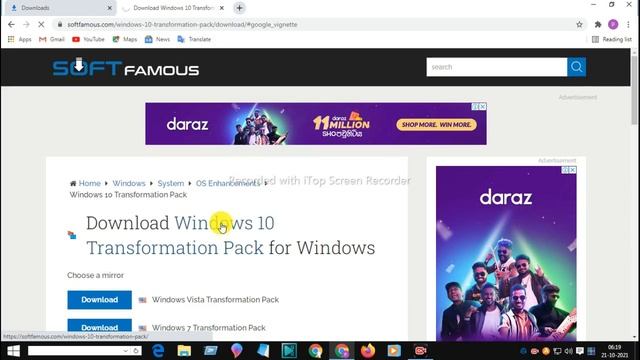Viewport: 640px width, 360px height.
Task: Close the top daraz banner ad
Action: pyautogui.click(x=482, y=107)
